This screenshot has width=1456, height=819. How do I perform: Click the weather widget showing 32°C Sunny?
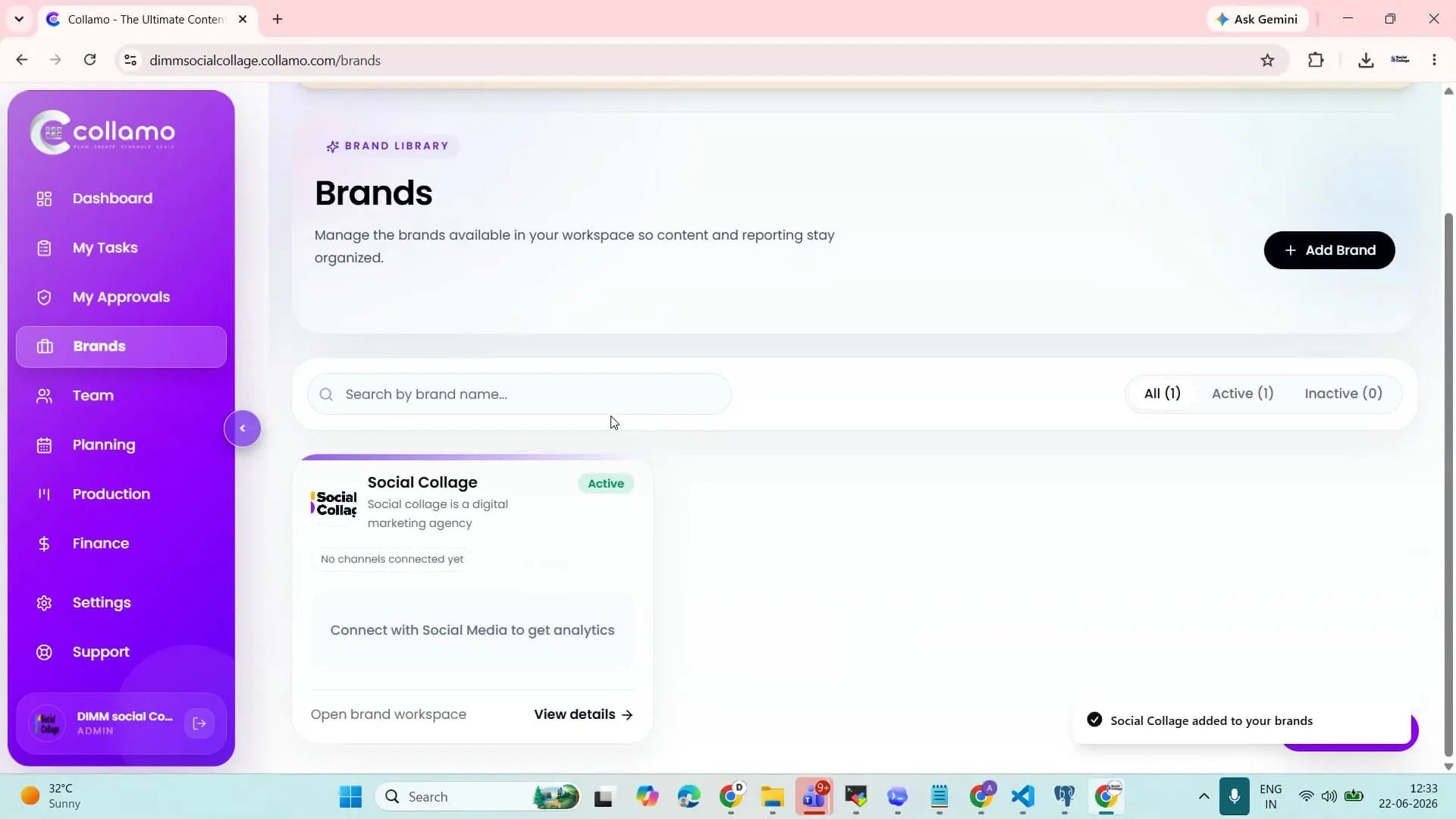point(52,796)
